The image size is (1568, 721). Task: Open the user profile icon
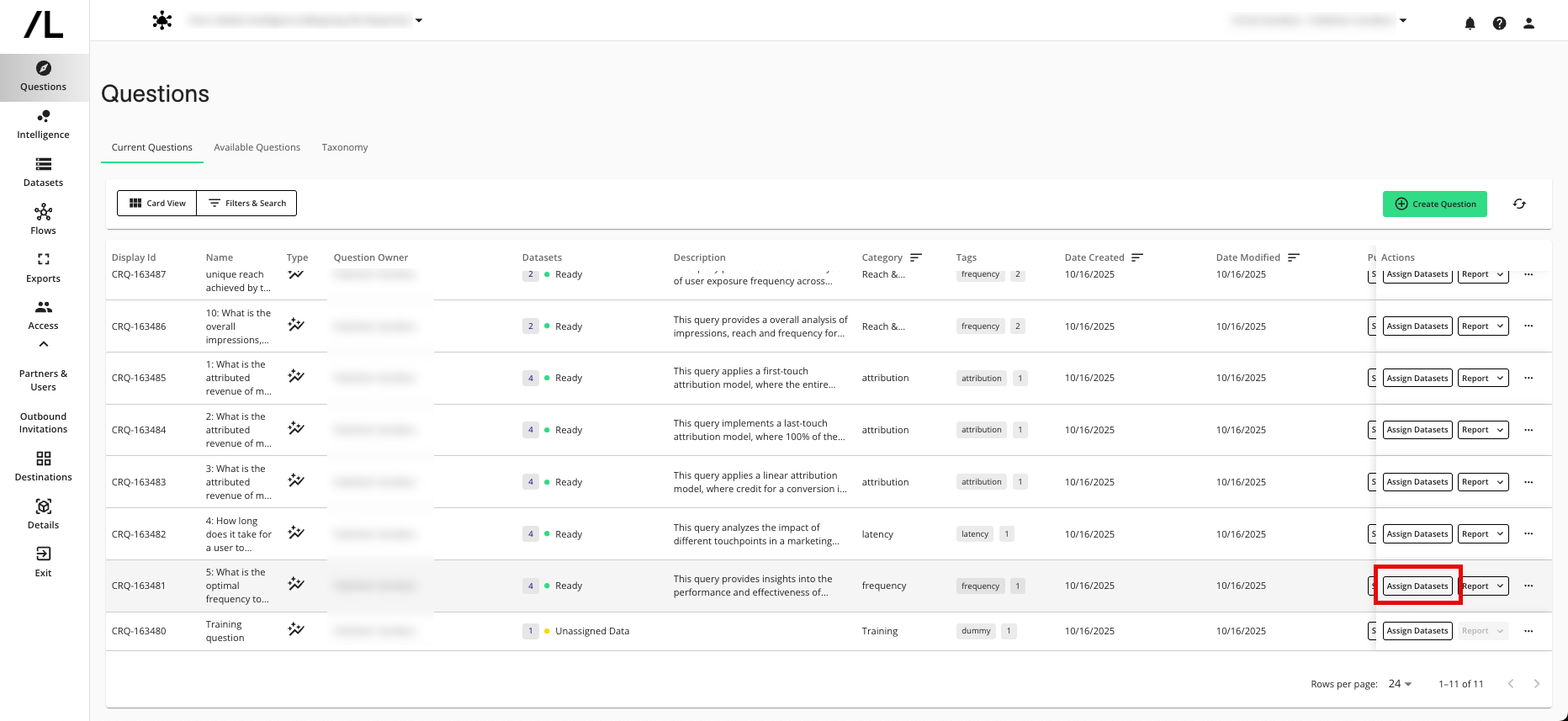(x=1529, y=24)
